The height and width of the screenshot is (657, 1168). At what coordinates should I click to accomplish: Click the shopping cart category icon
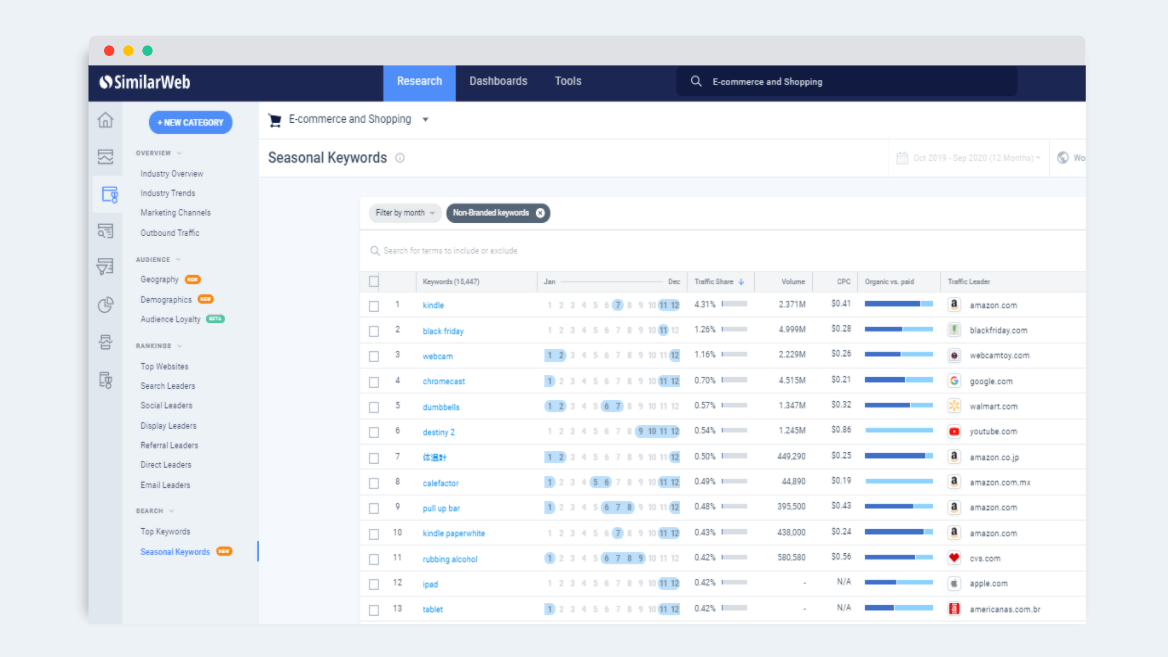click(x=275, y=120)
